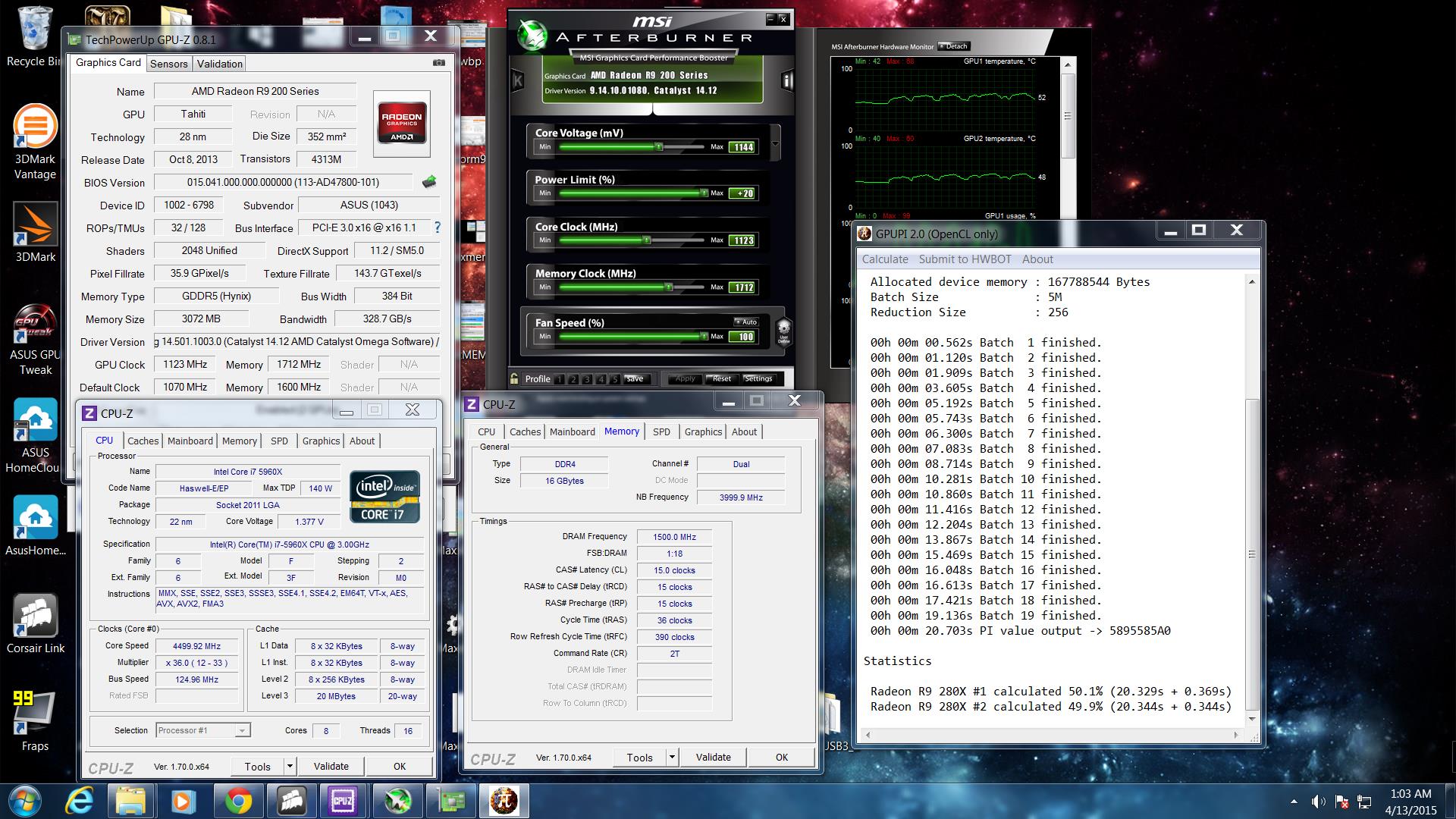This screenshot has height=819, width=1456.
Task: Click the Intel Core i7 logo in CPU-Z
Action: pos(384,497)
